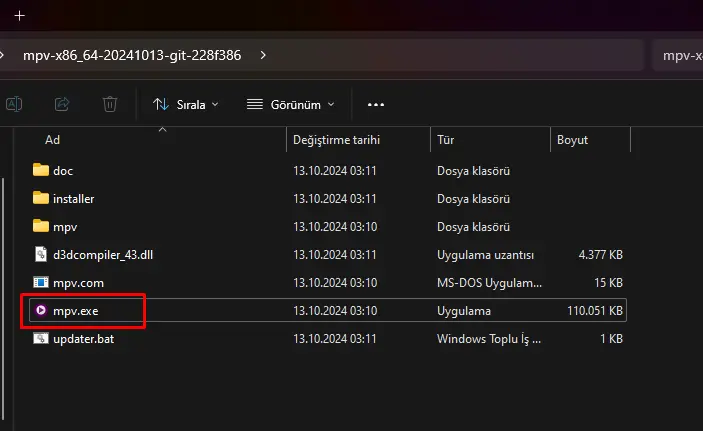Select the mpv.com file name
This screenshot has width=703, height=431.
[78, 283]
